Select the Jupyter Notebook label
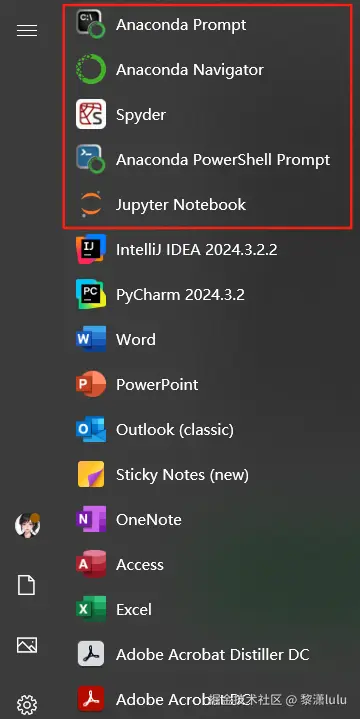This screenshot has height=719, width=360. coord(181,205)
